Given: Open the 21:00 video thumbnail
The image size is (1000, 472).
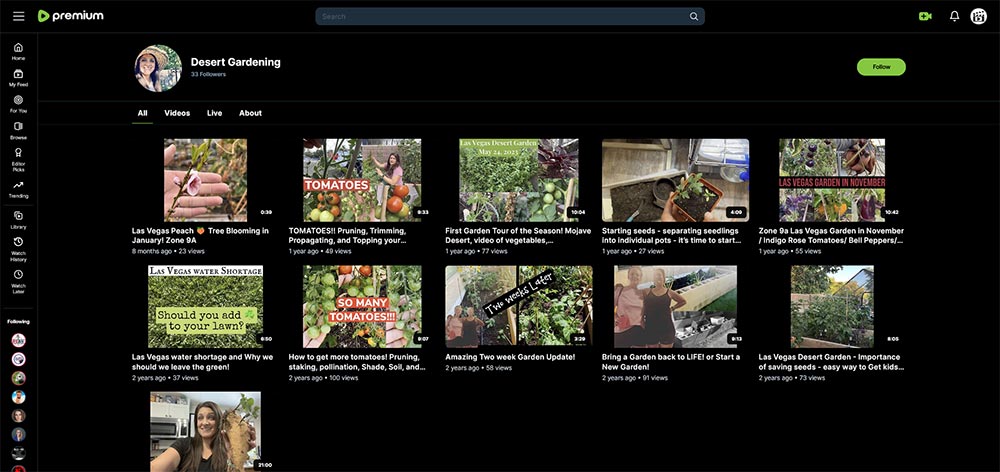Looking at the screenshot, I should click(x=205, y=432).
